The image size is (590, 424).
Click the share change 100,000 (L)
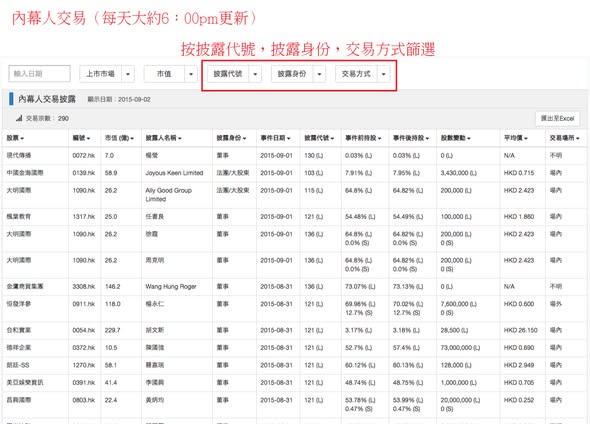point(456,216)
